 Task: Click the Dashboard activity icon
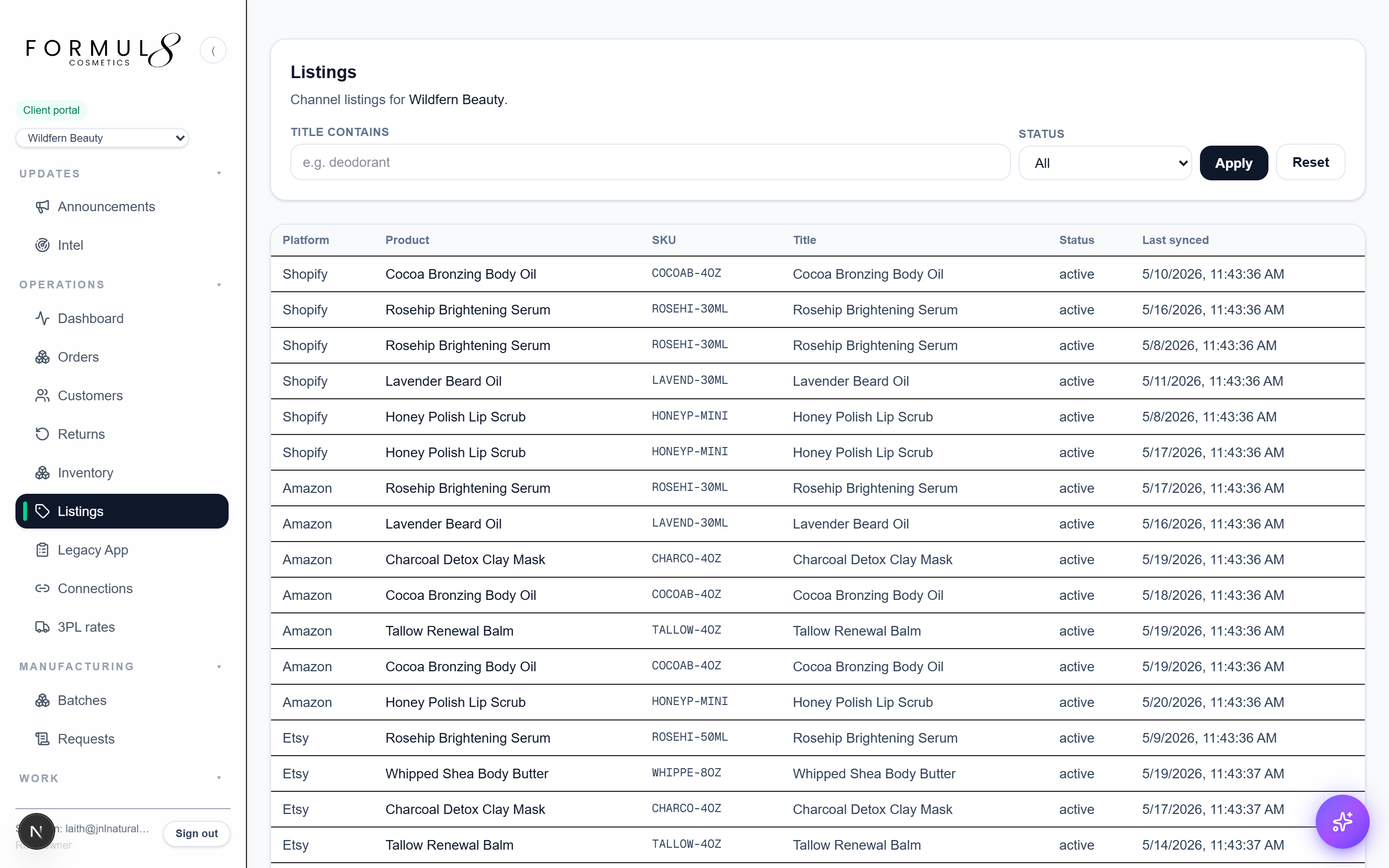pyautogui.click(x=42, y=319)
